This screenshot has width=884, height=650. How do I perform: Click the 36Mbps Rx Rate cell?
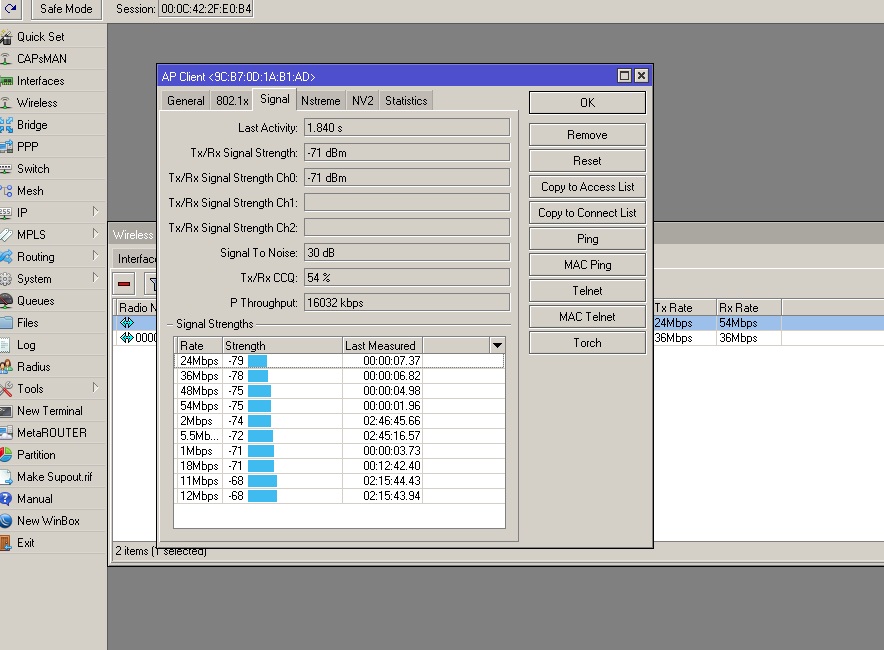click(749, 338)
